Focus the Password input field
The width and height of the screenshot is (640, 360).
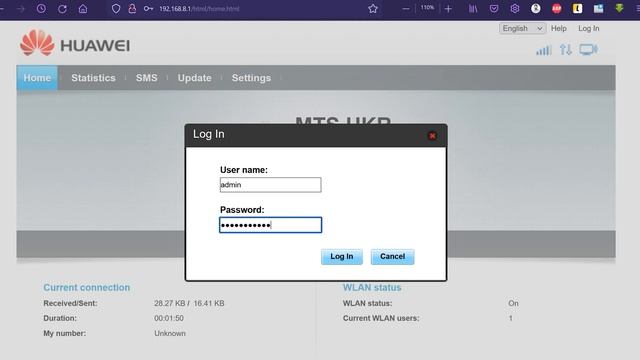tap(270, 225)
